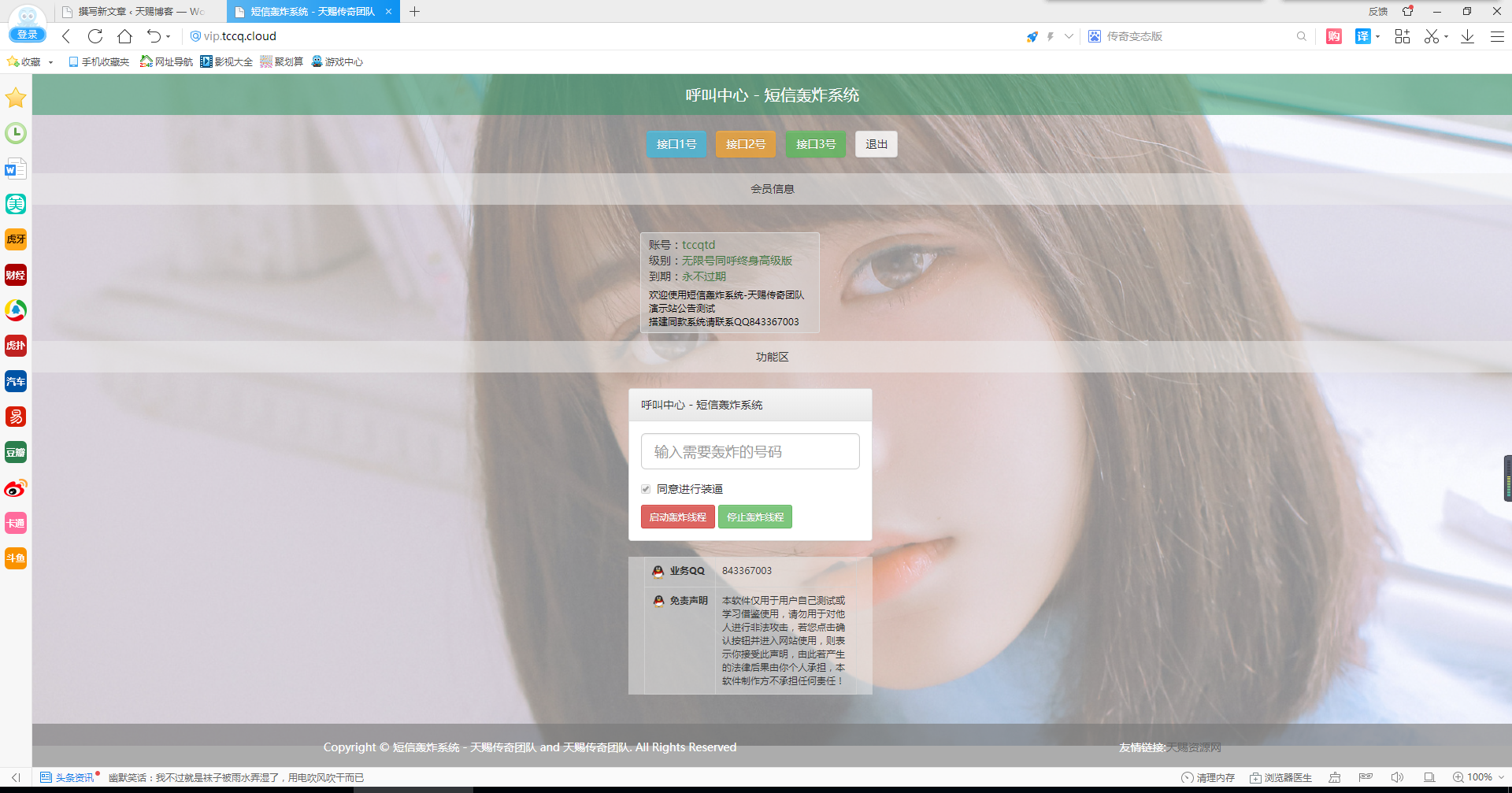Click the 退出 logout button

pos(876,144)
